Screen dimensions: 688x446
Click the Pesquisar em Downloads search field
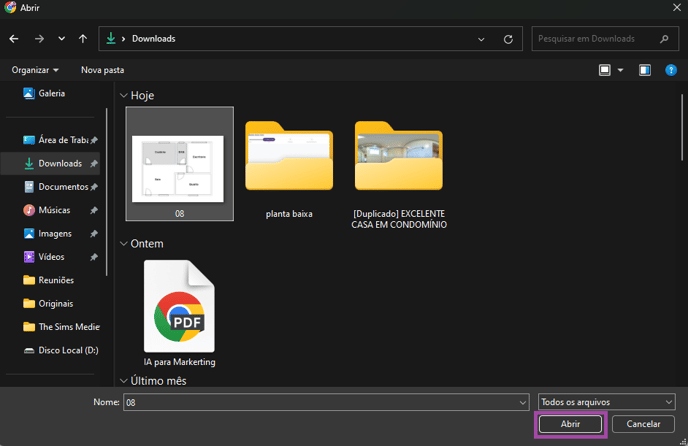click(x=596, y=39)
